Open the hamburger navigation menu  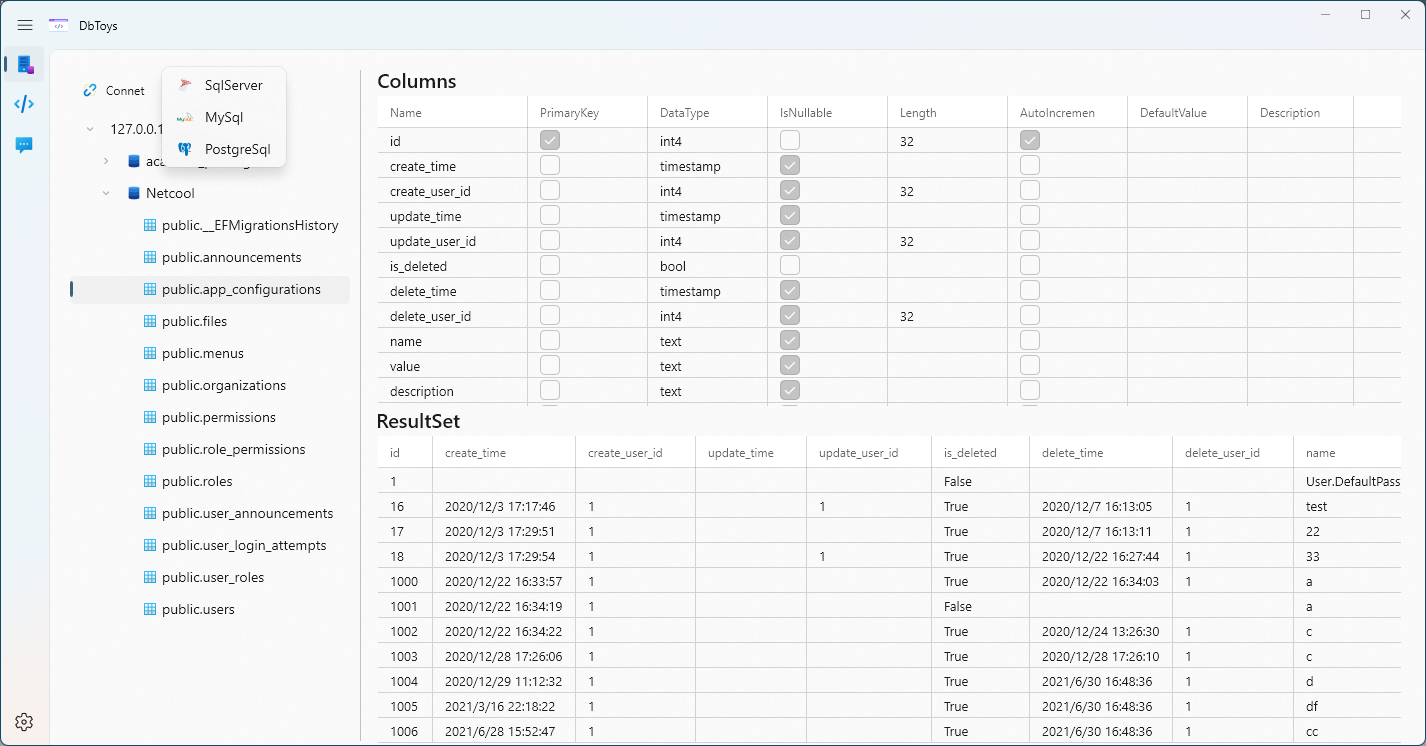(25, 25)
